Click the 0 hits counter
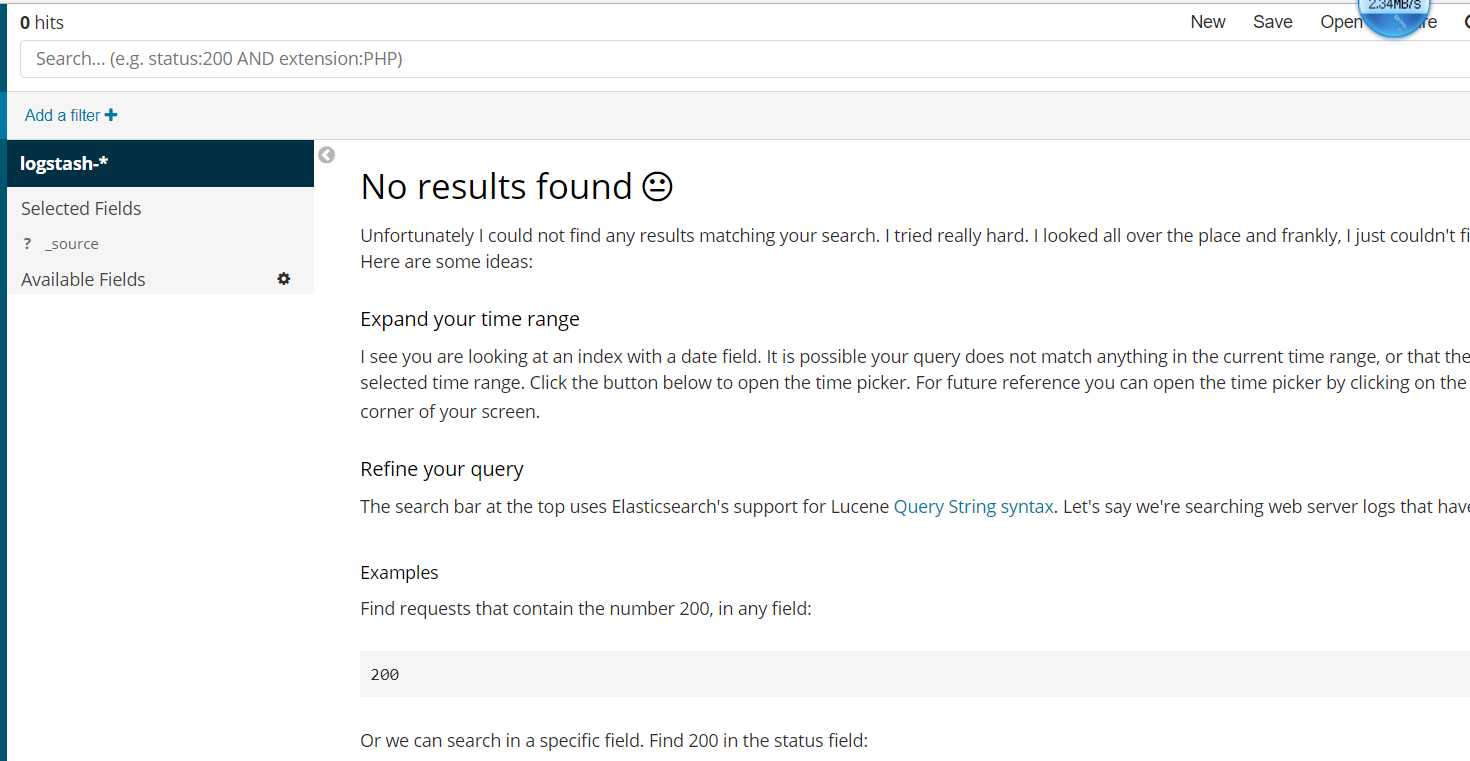This screenshot has width=1470, height=761. 42,22
